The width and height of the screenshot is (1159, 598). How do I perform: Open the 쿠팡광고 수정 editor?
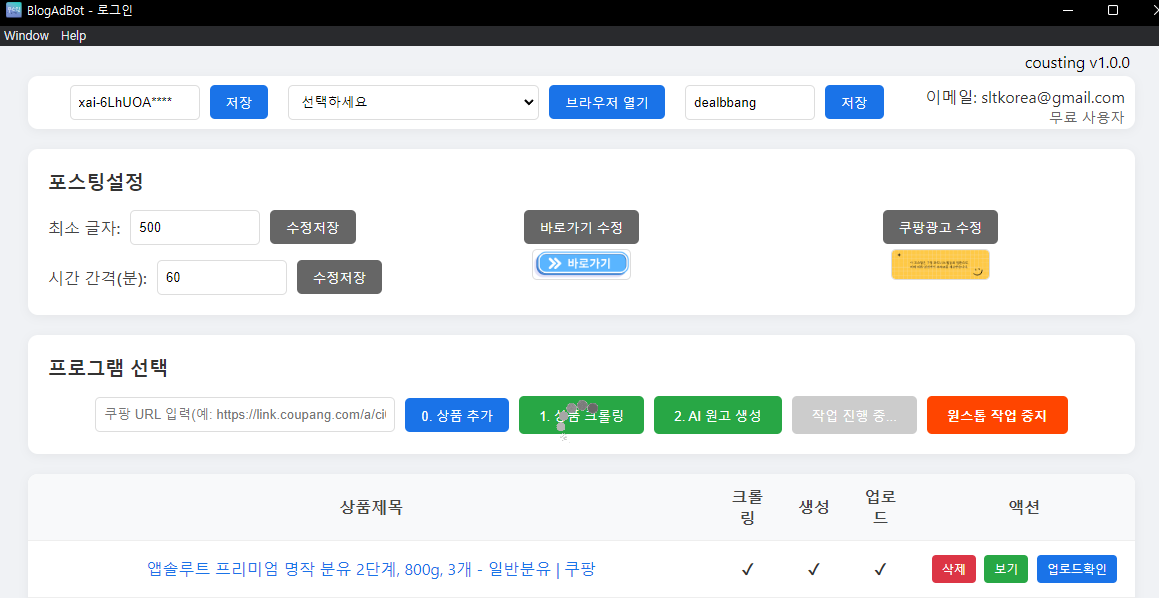[x=939, y=227]
